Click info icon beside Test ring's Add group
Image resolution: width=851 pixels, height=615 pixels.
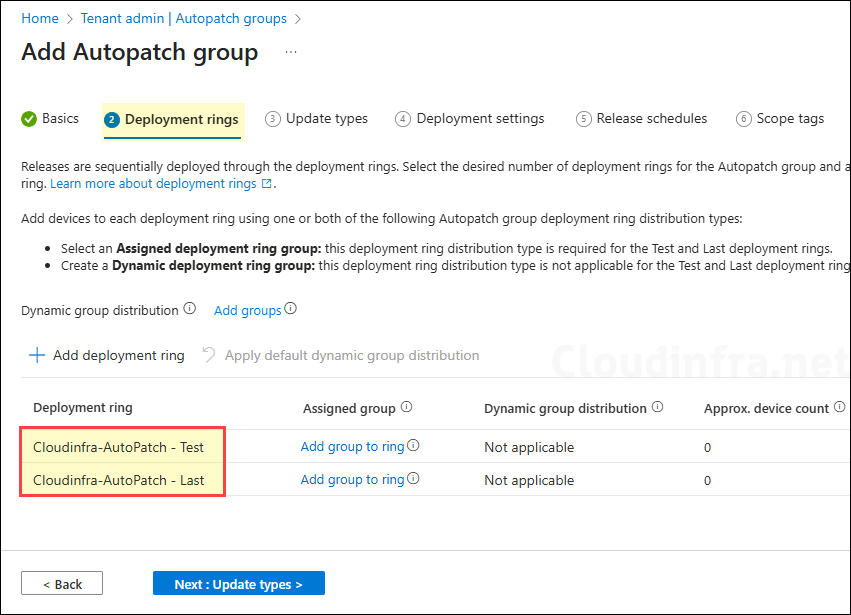[x=413, y=446]
